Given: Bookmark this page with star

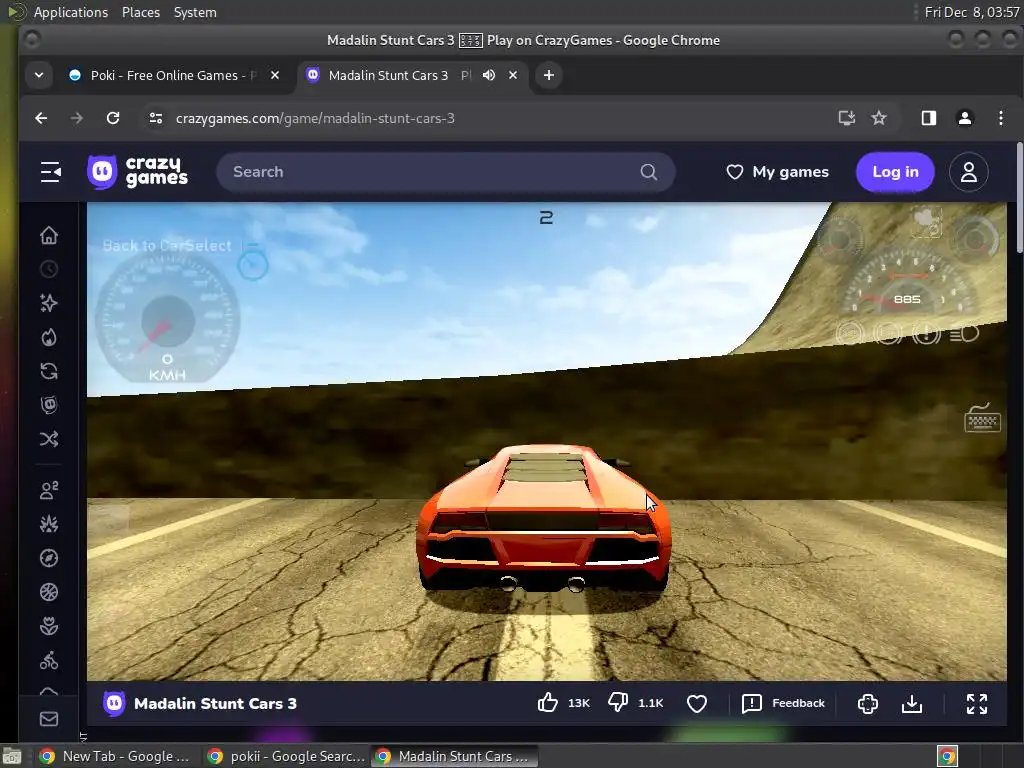Looking at the screenshot, I should 879,118.
